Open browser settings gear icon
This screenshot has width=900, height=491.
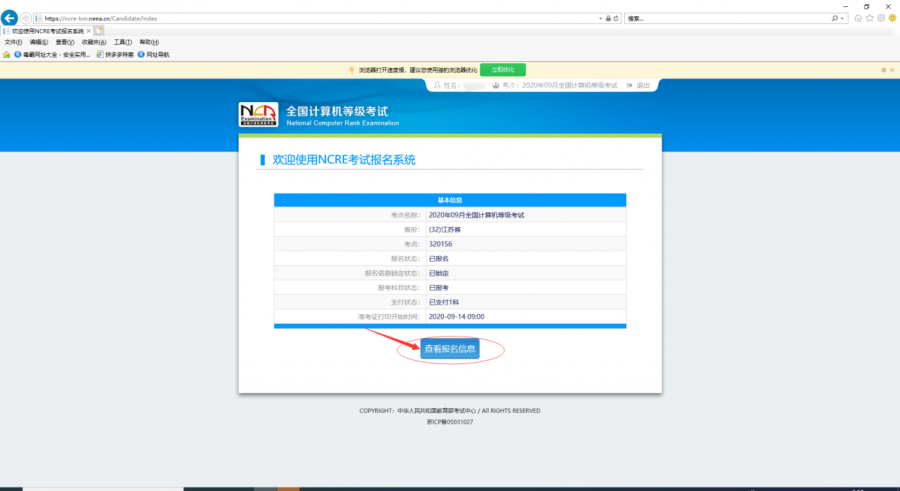pyautogui.click(x=881, y=18)
